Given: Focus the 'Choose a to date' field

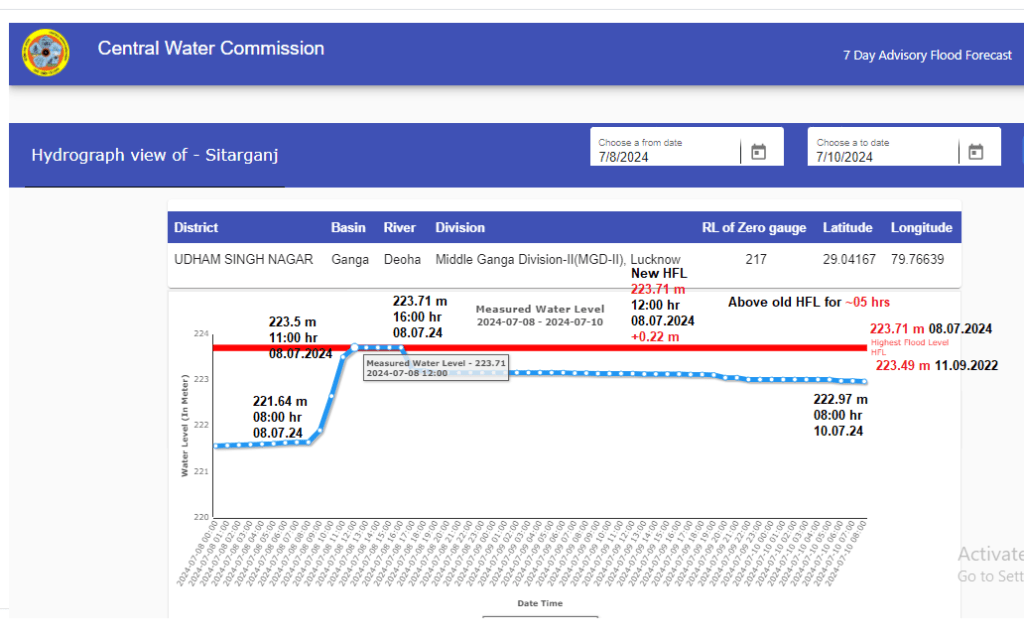Looking at the screenshot, I should point(883,157).
